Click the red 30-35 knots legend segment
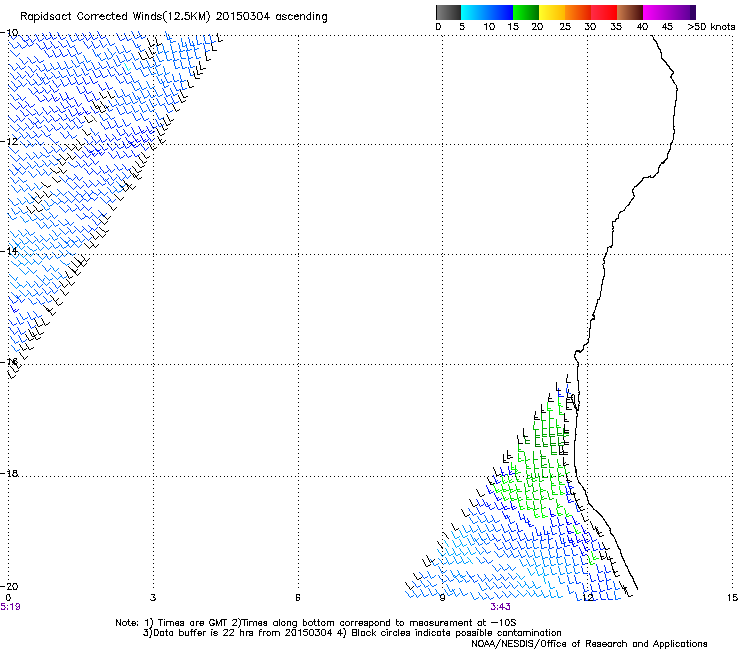This screenshot has width=740, height=650. (x=604, y=12)
